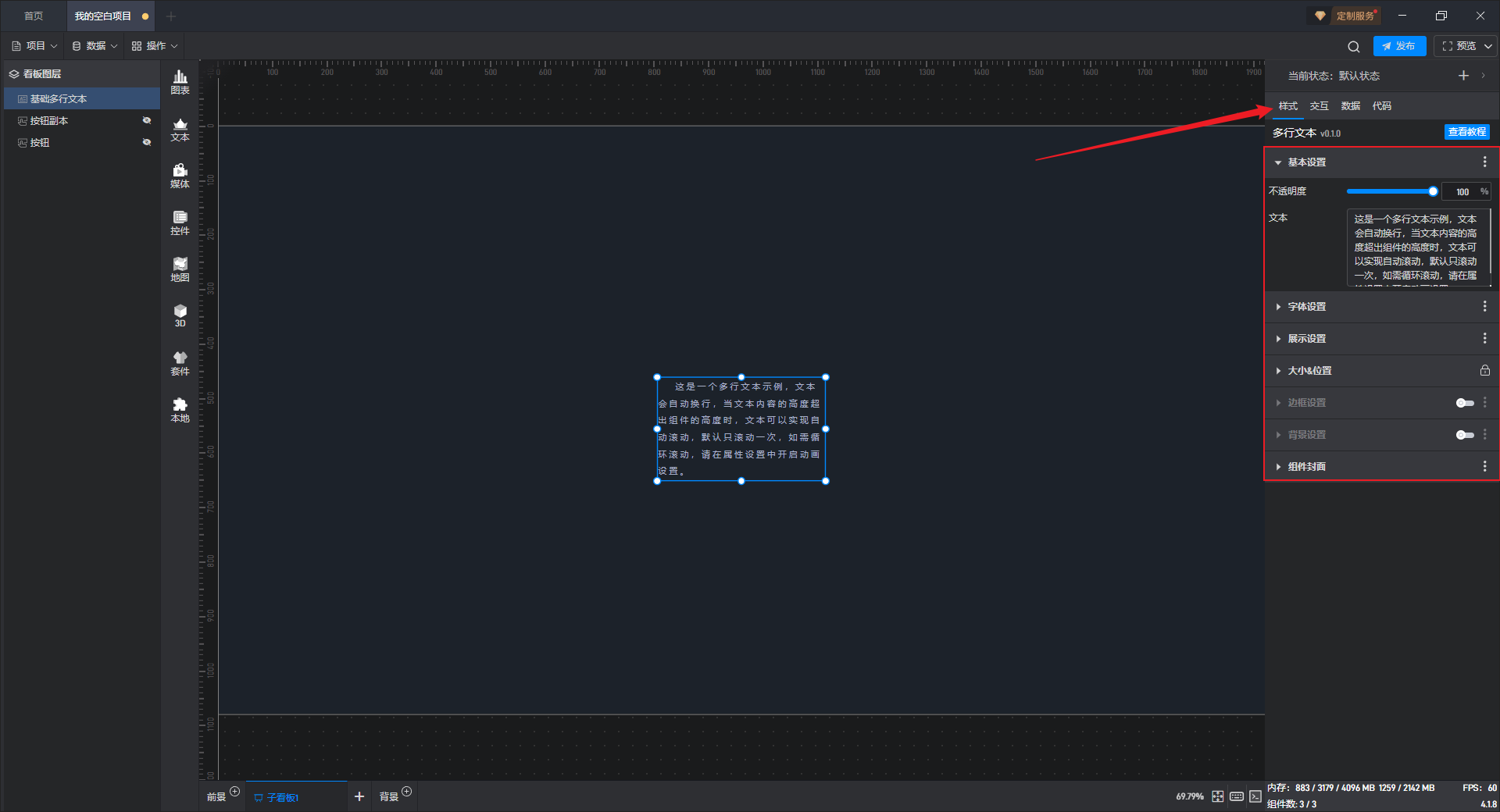Open 字体设置 more options menu
Viewport: 1500px width, 812px height.
[1484, 306]
